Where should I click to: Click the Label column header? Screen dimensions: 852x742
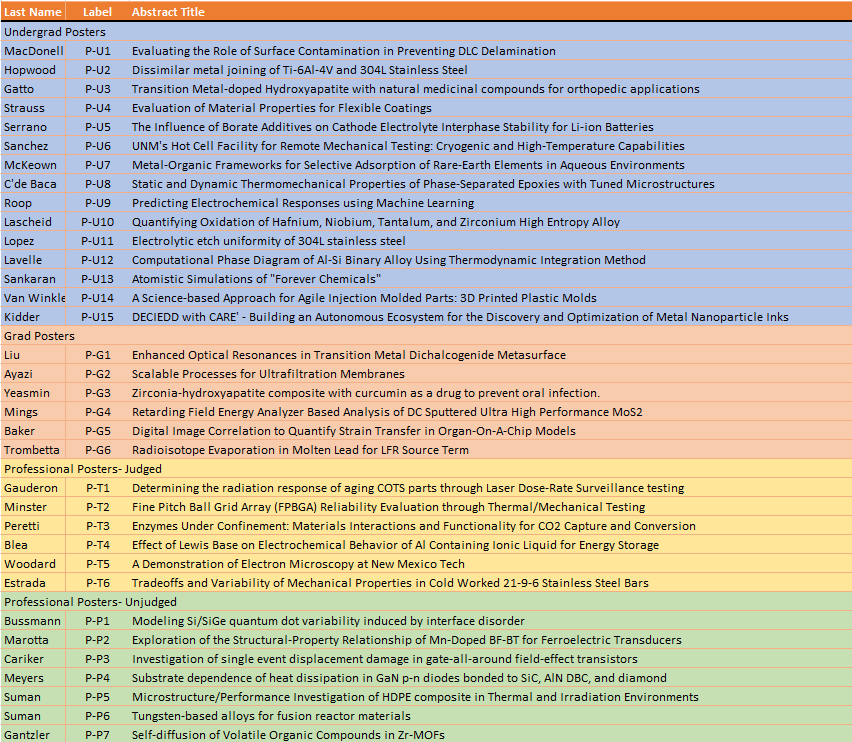[x=97, y=11]
